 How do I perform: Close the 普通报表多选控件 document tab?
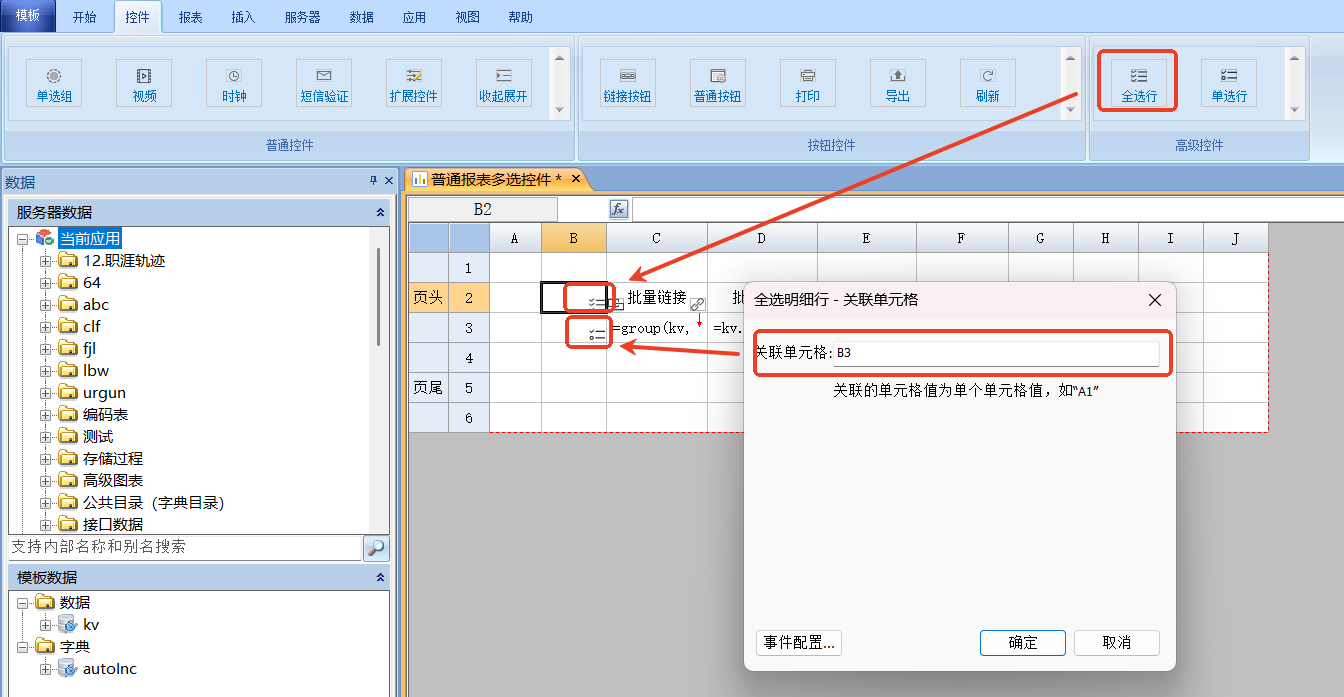pos(576,179)
